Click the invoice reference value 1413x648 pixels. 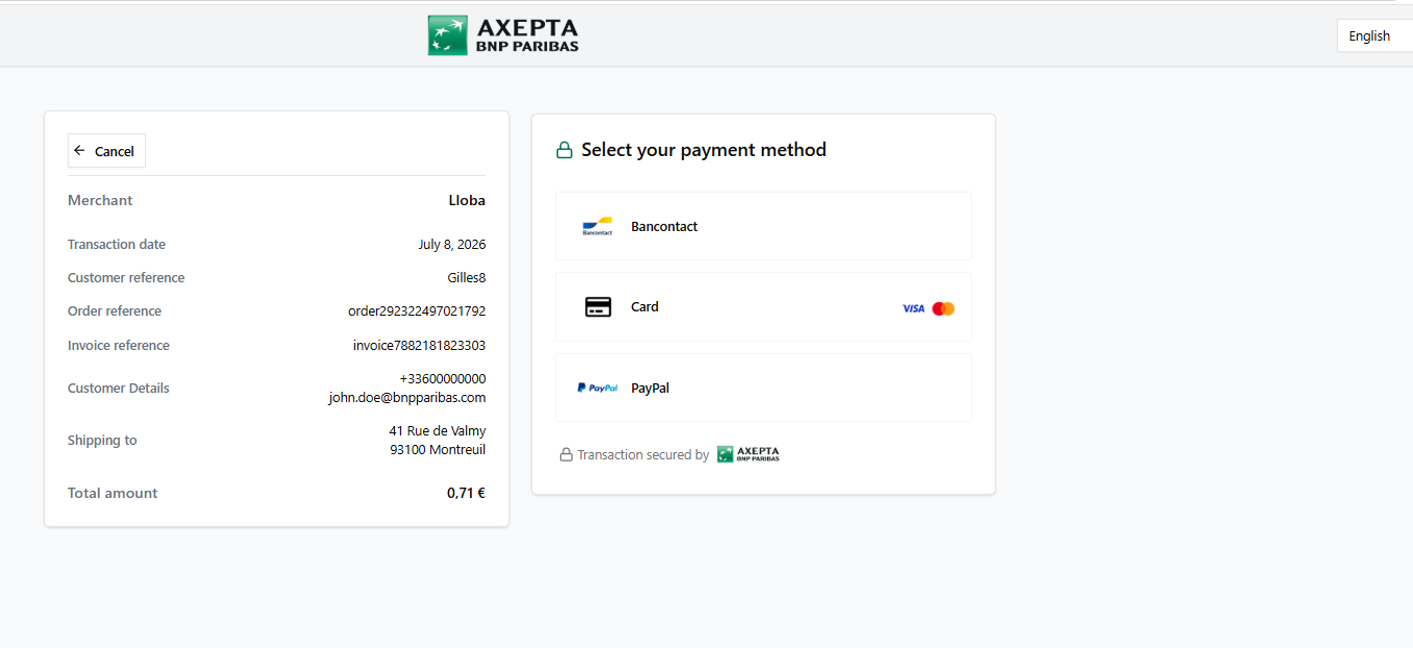[x=419, y=345]
